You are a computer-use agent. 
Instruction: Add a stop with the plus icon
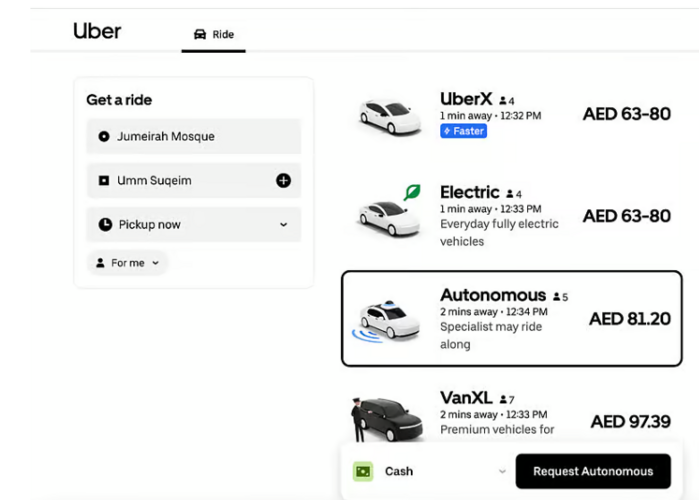pyautogui.click(x=284, y=180)
